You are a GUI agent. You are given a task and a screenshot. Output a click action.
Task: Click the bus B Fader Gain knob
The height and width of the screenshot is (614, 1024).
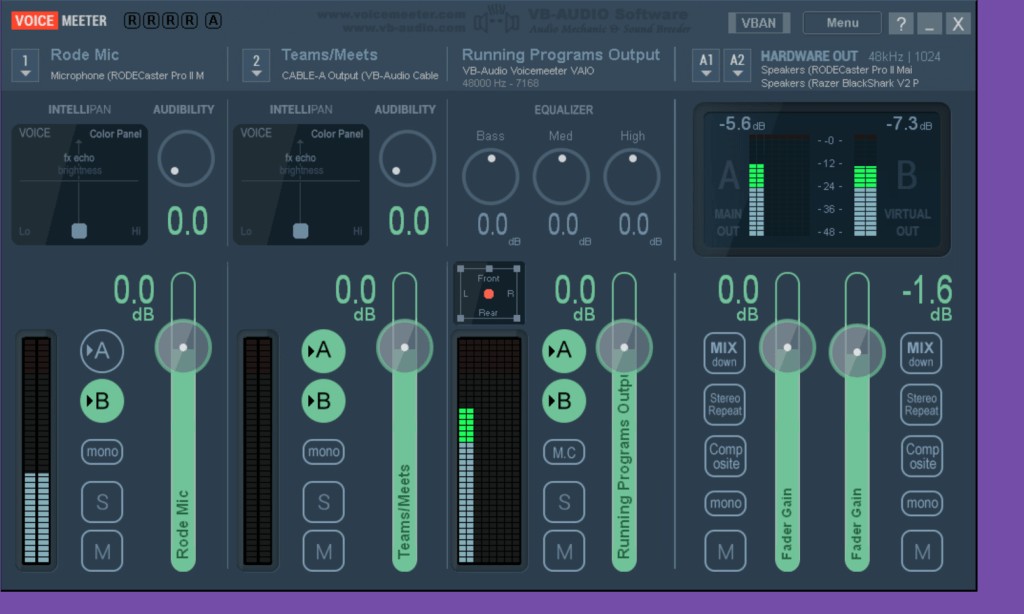coord(857,351)
